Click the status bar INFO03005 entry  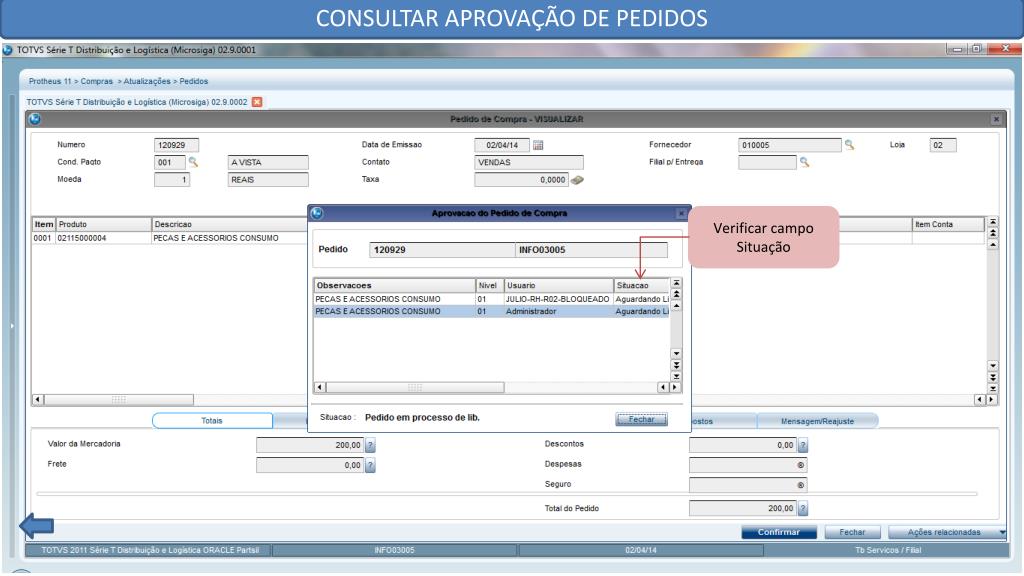point(394,551)
